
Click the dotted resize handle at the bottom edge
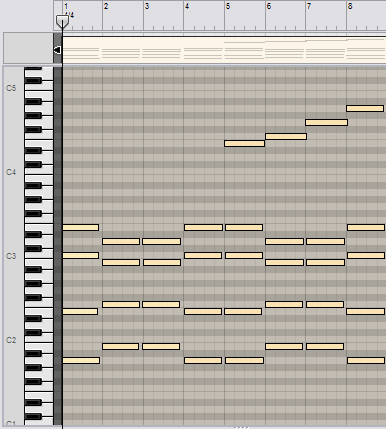click(x=241, y=427)
